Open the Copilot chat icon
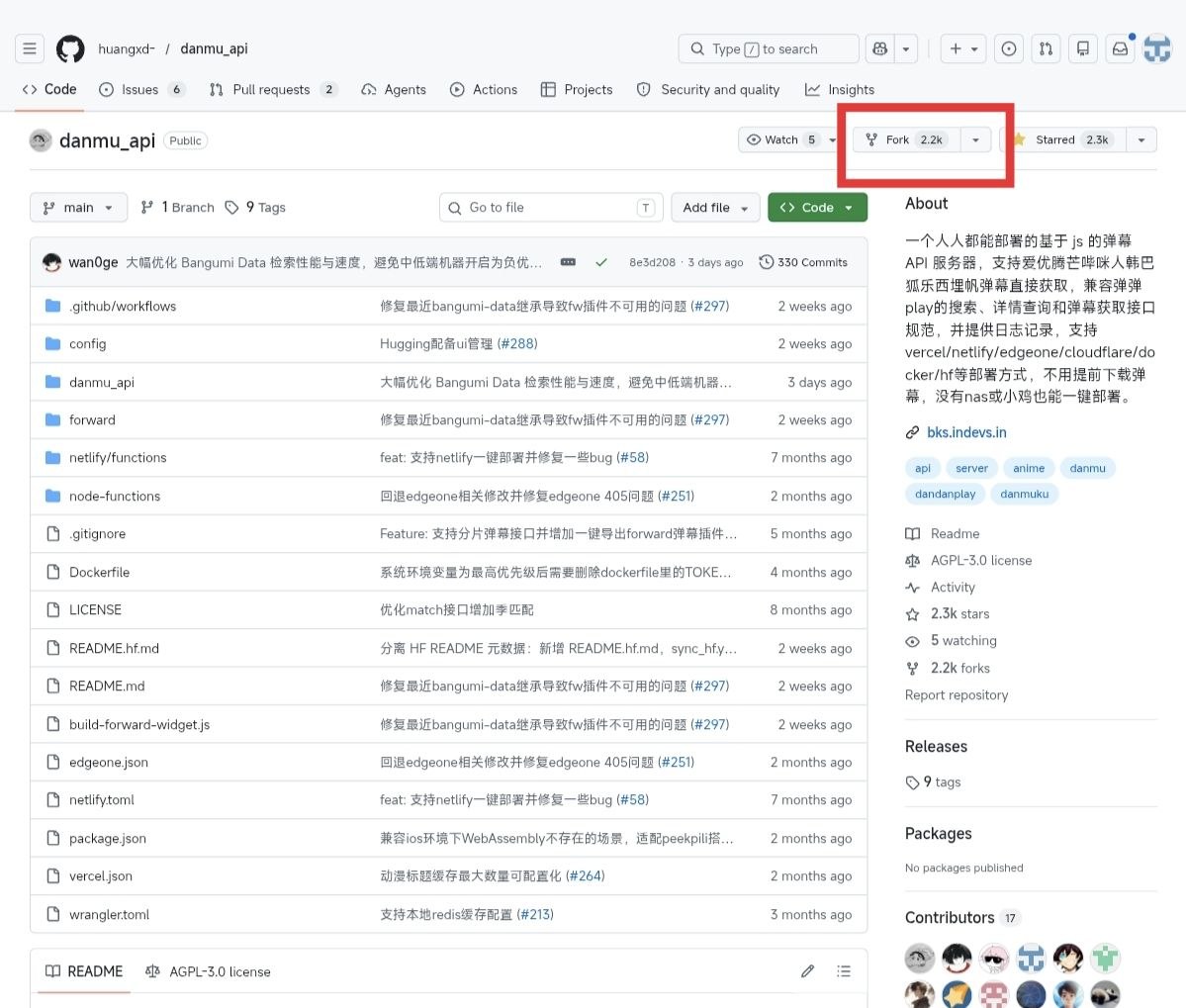This screenshot has height=1008, width=1186. point(879,49)
